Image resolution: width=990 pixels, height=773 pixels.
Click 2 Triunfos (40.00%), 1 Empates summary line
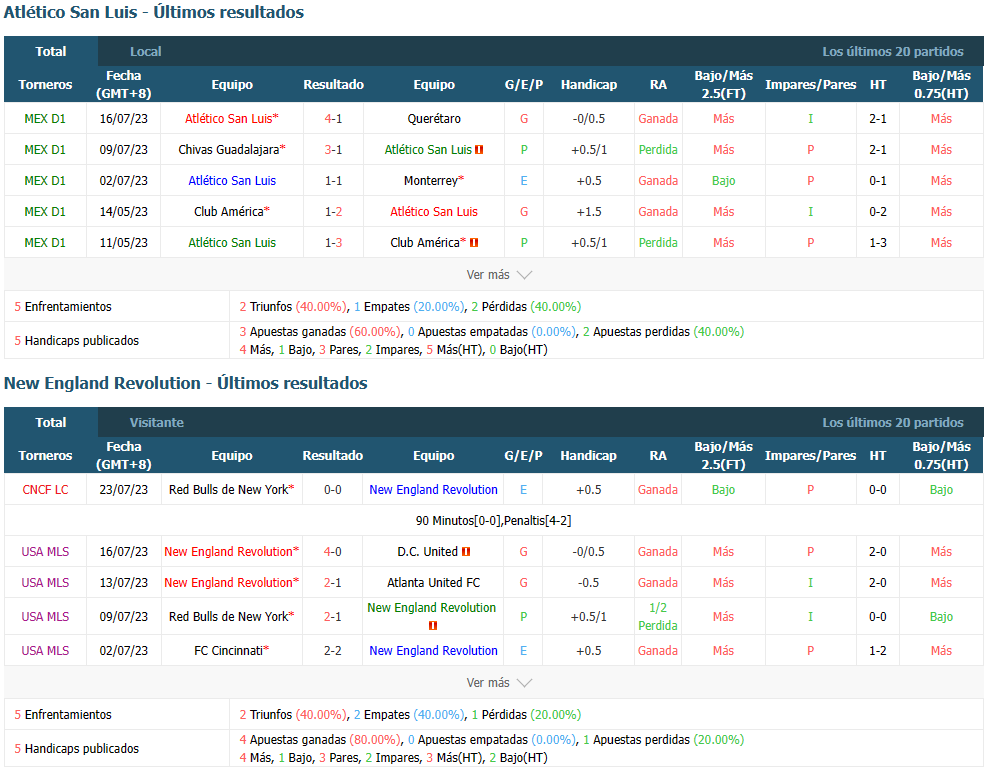410,306
